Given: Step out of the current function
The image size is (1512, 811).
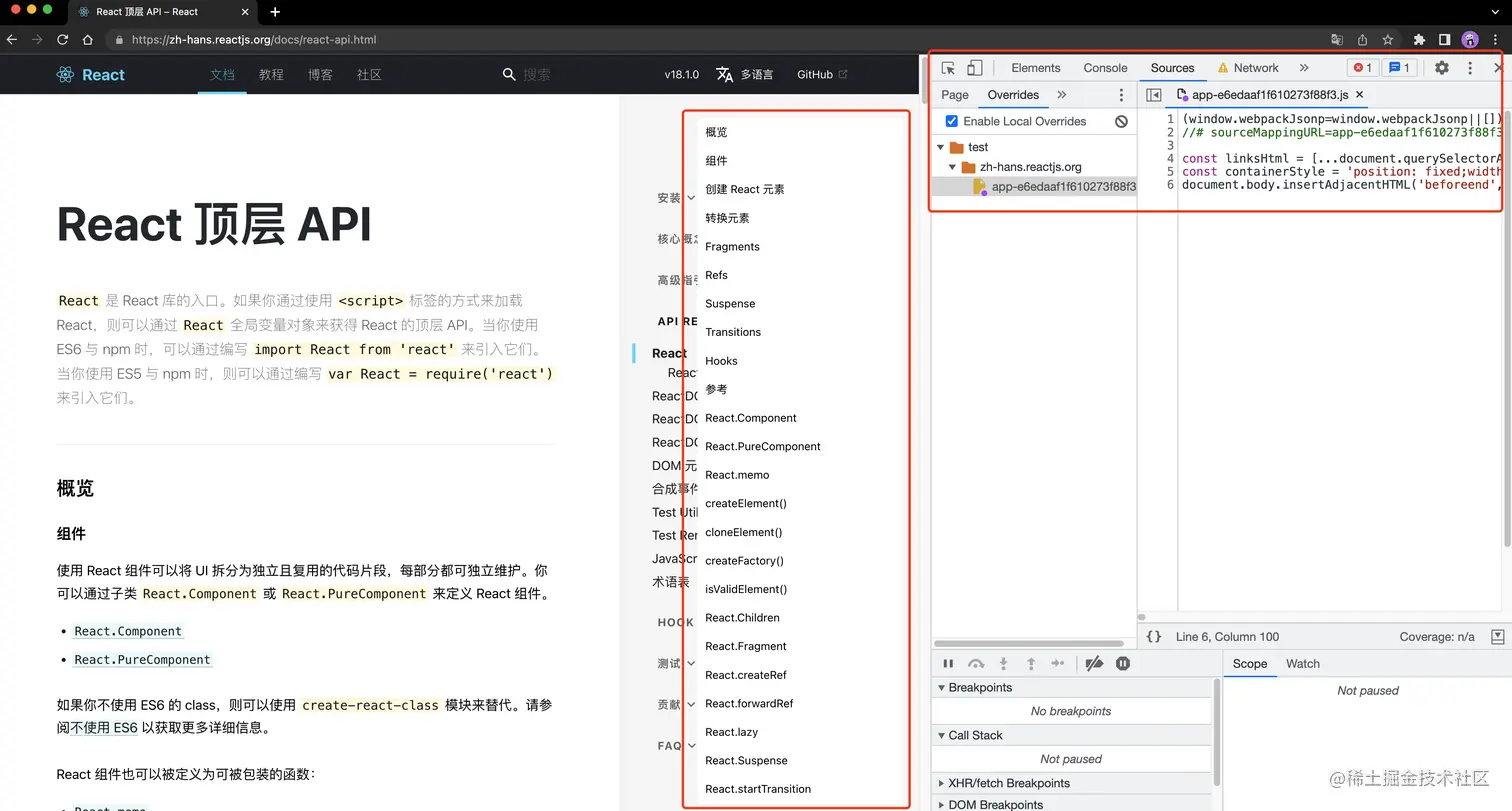Looking at the screenshot, I should click(1031, 663).
